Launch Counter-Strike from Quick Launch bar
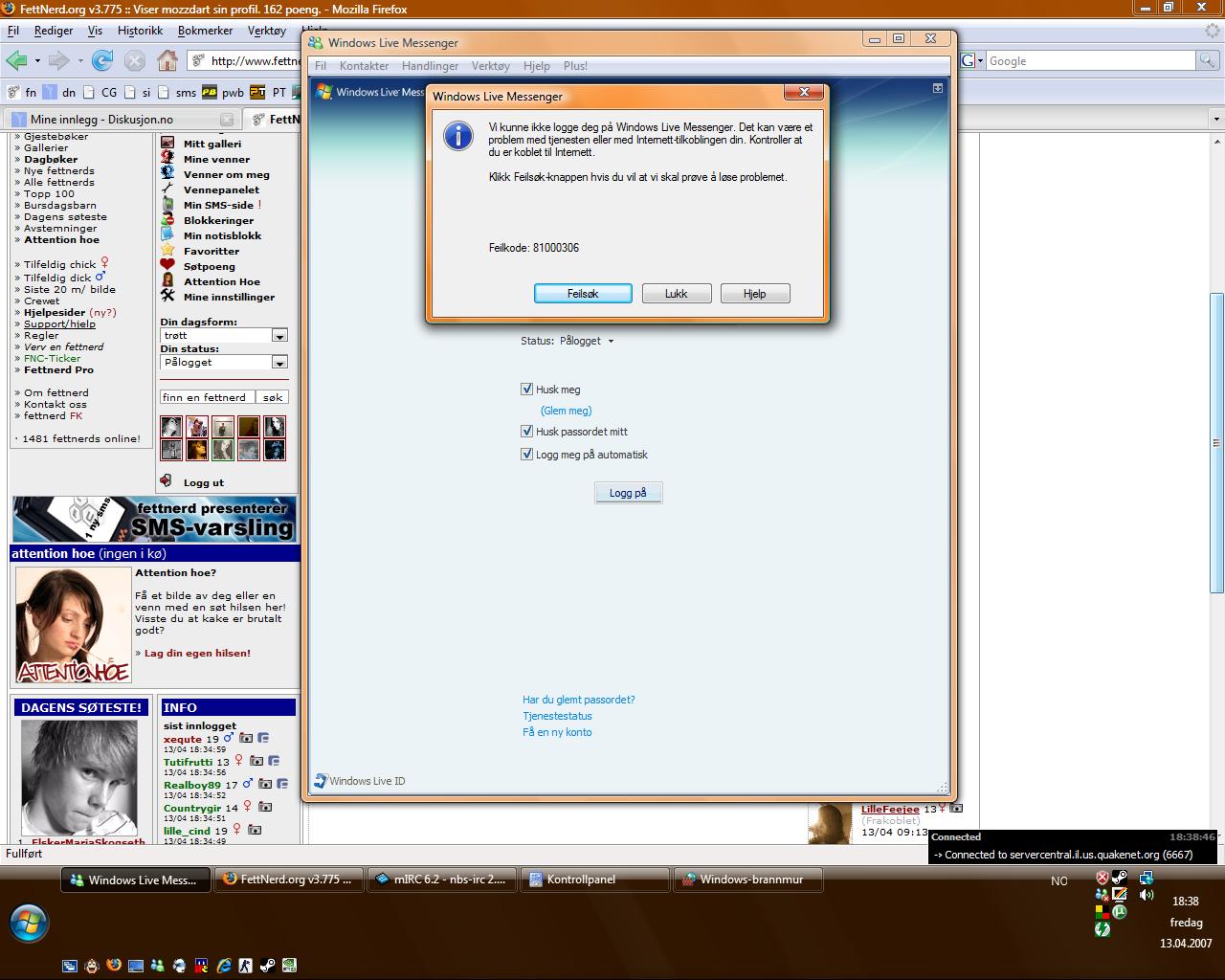 pos(246,965)
